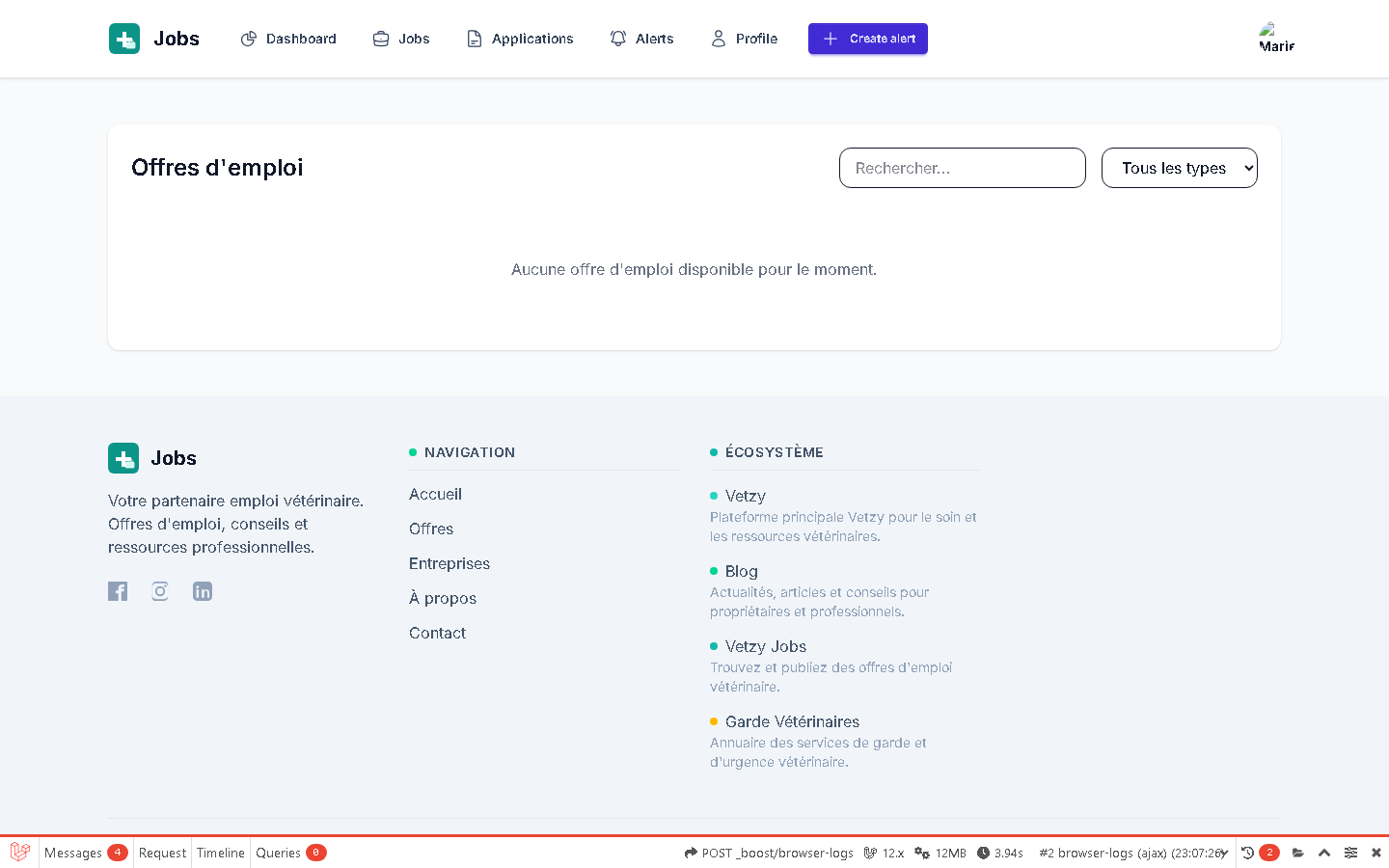Click the Laravel debugbar logo icon
The width and height of the screenshot is (1389, 868).
(x=19, y=853)
